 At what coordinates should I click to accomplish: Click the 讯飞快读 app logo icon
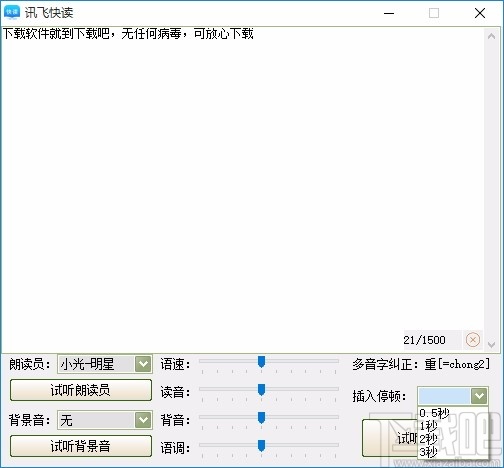pyautogui.click(x=12, y=12)
